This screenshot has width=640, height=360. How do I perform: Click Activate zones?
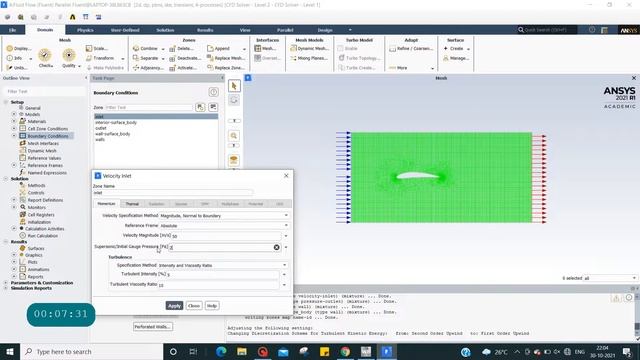pyautogui.click(x=183, y=68)
